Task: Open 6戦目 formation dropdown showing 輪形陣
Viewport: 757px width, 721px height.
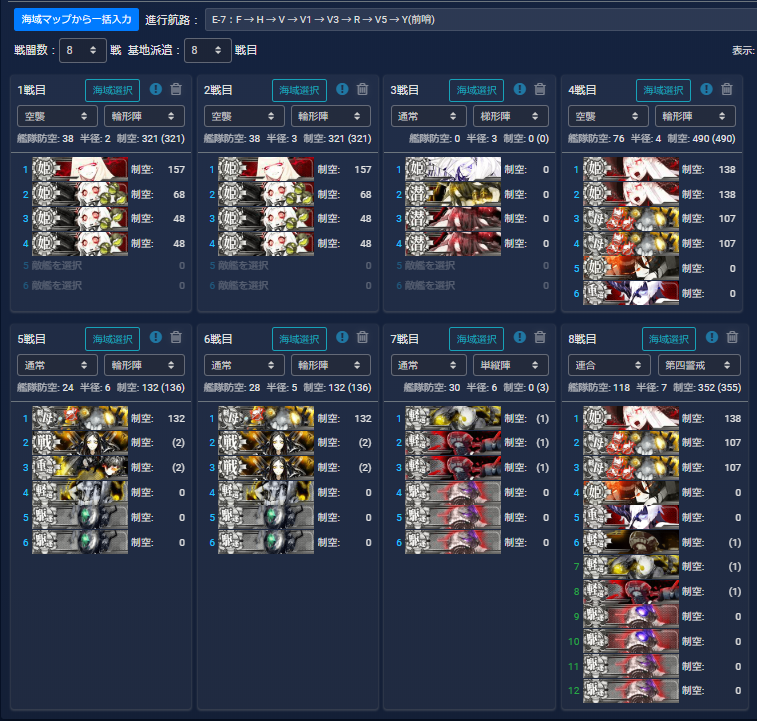Action: point(331,365)
